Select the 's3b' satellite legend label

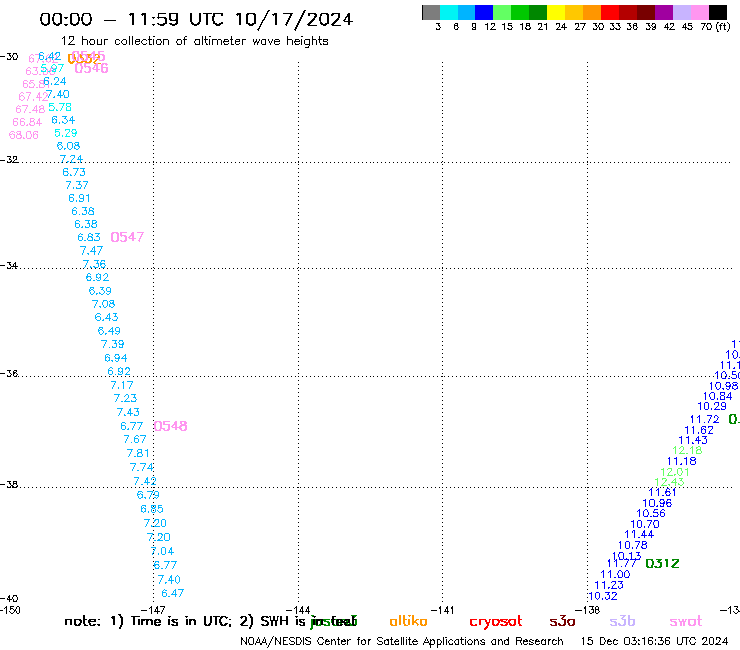coord(622,621)
